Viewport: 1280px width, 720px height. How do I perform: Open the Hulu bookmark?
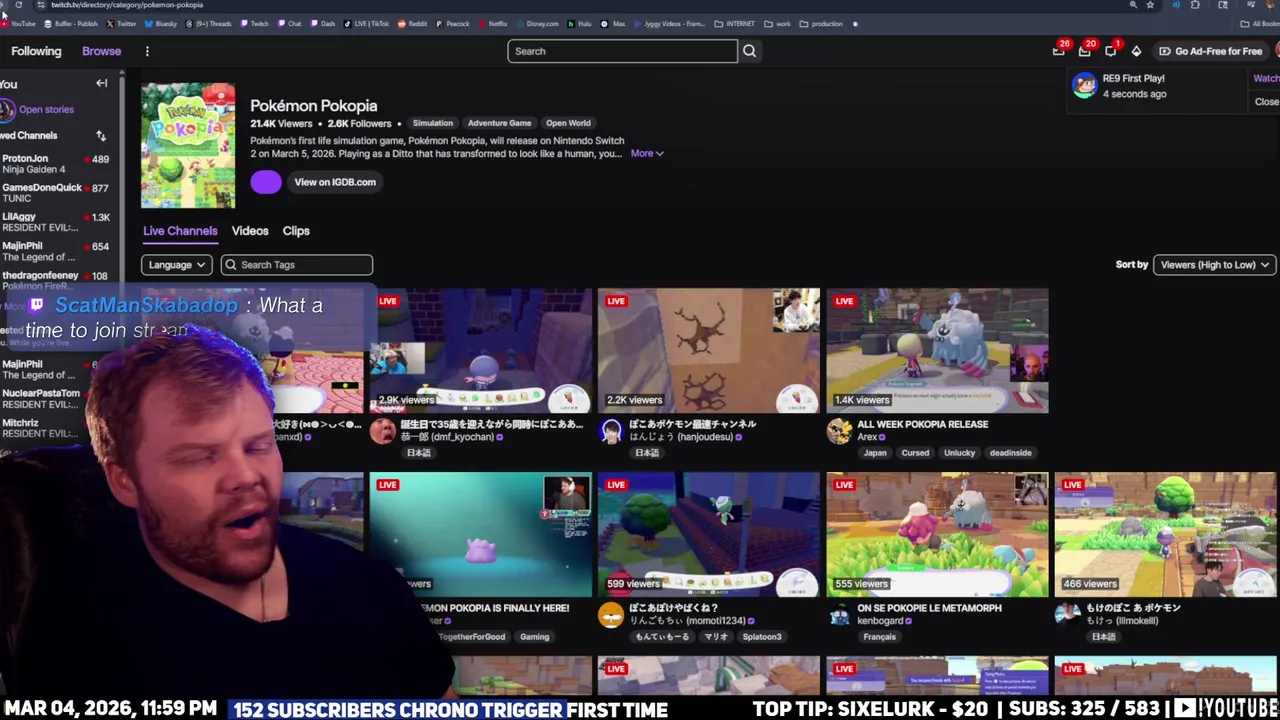point(580,24)
